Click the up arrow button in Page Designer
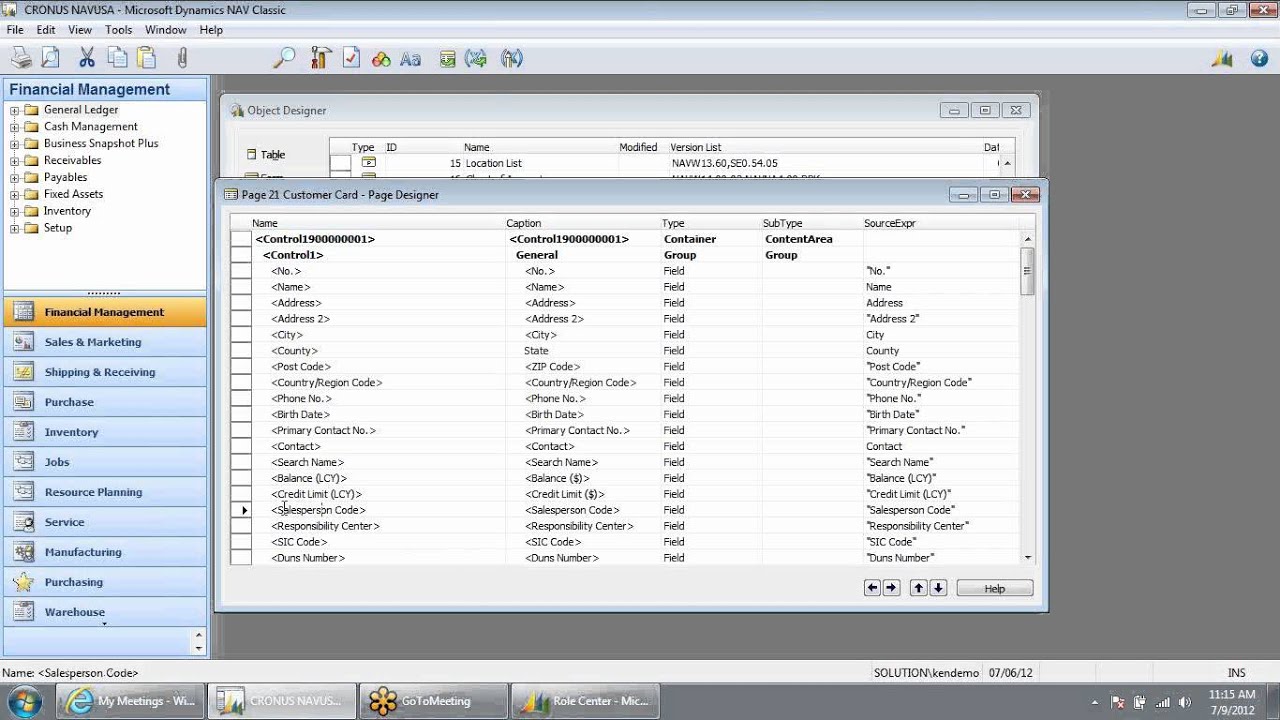The width and height of the screenshot is (1280, 720). click(919, 588)
